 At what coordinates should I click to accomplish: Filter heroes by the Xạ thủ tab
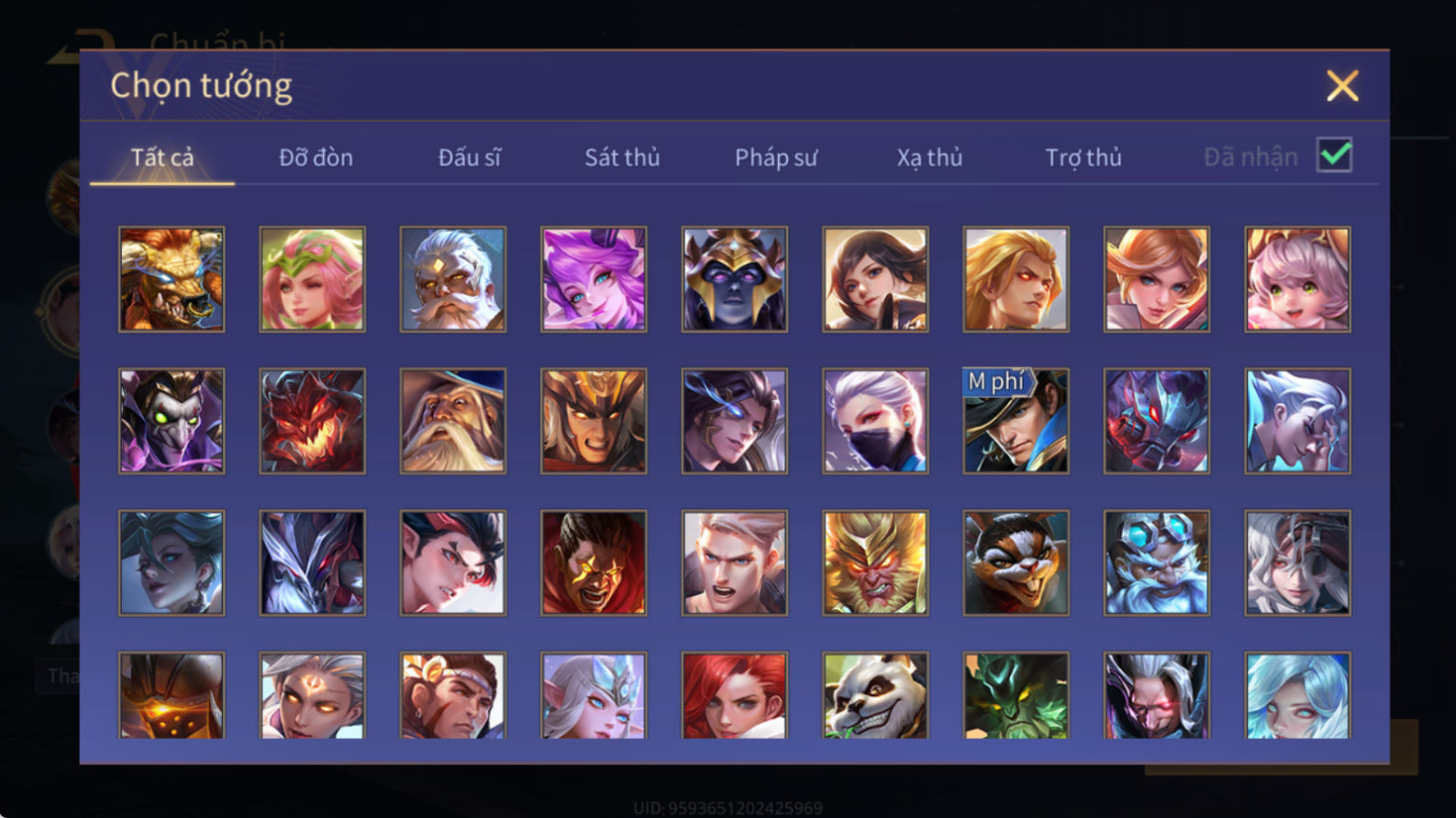[x=929, y=157]
